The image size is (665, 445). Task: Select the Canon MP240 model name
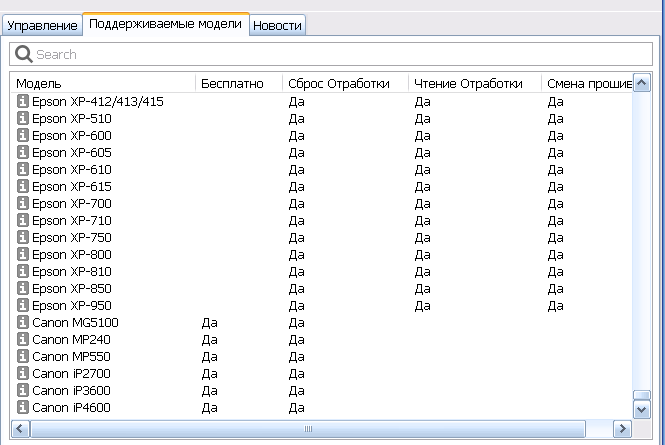click(71, 339)
